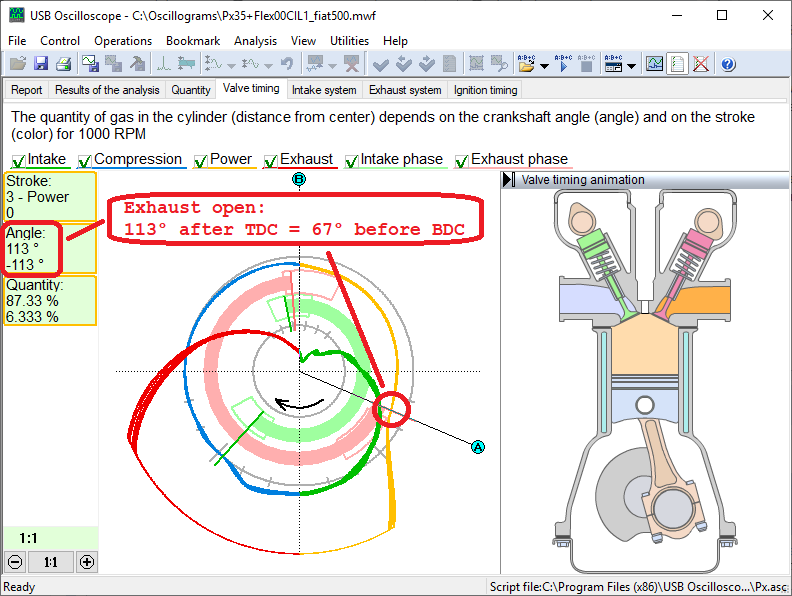Click the report page view icon
Viewport: 792px width, 596px height.
tap(678, 64)
